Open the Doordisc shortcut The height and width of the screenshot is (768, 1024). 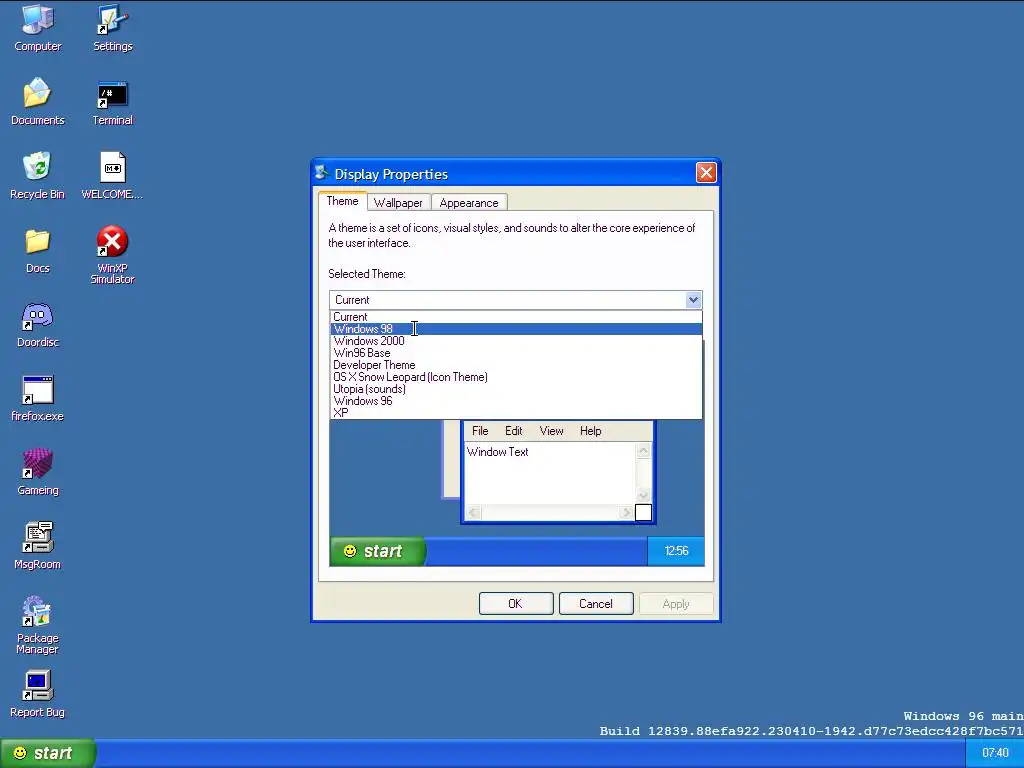pyautogui.click(x=37, y=325)
